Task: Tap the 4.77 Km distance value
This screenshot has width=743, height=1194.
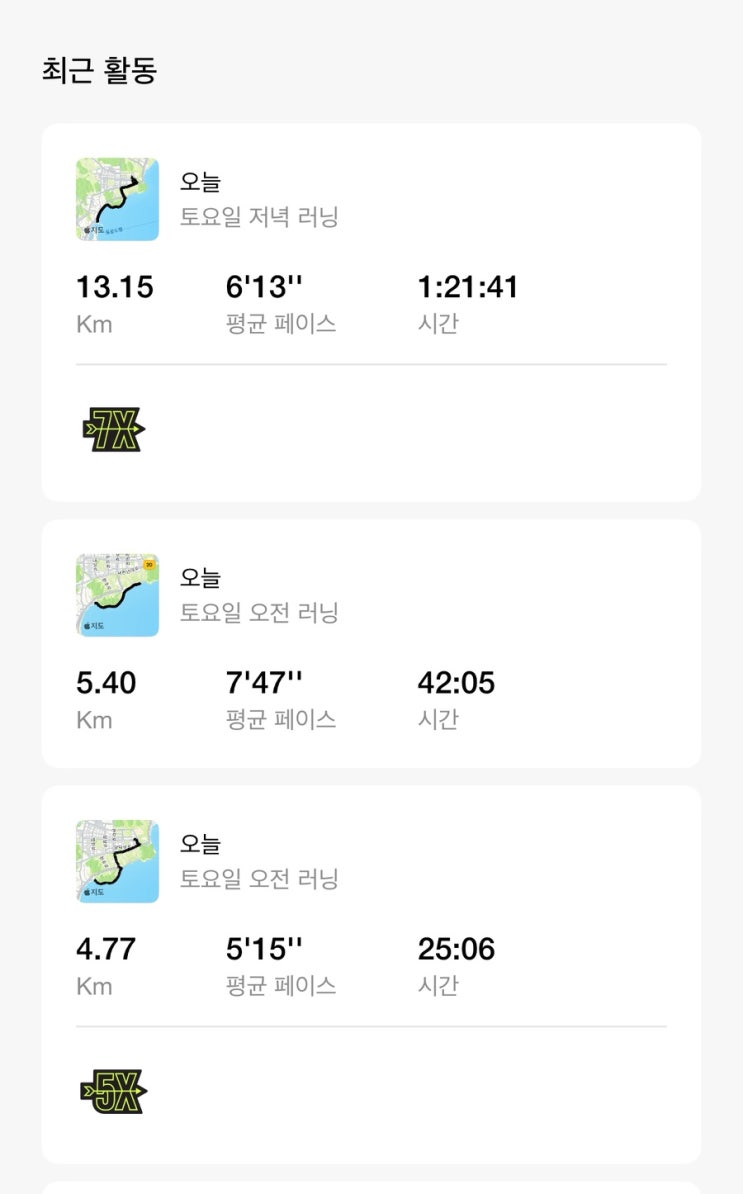Action: click(x=106, y=950)
